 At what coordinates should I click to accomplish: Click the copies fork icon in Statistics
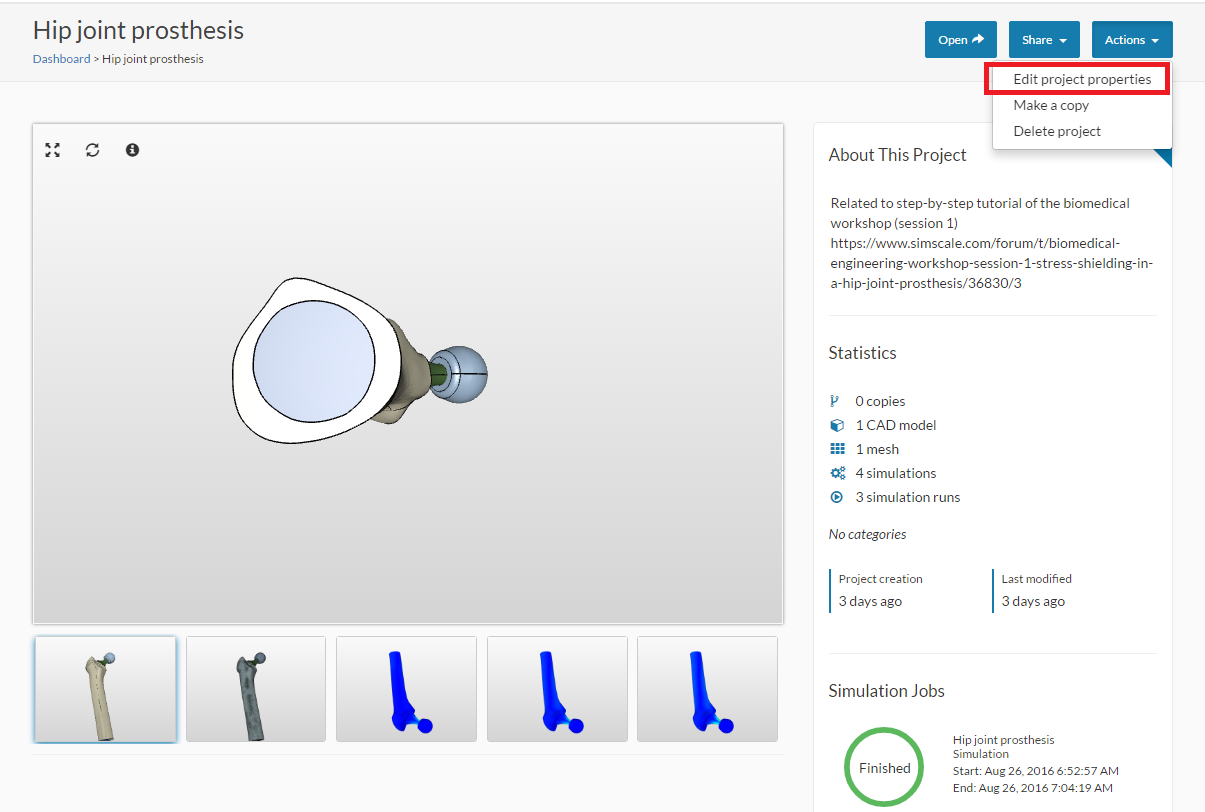(x=836, y=401)
